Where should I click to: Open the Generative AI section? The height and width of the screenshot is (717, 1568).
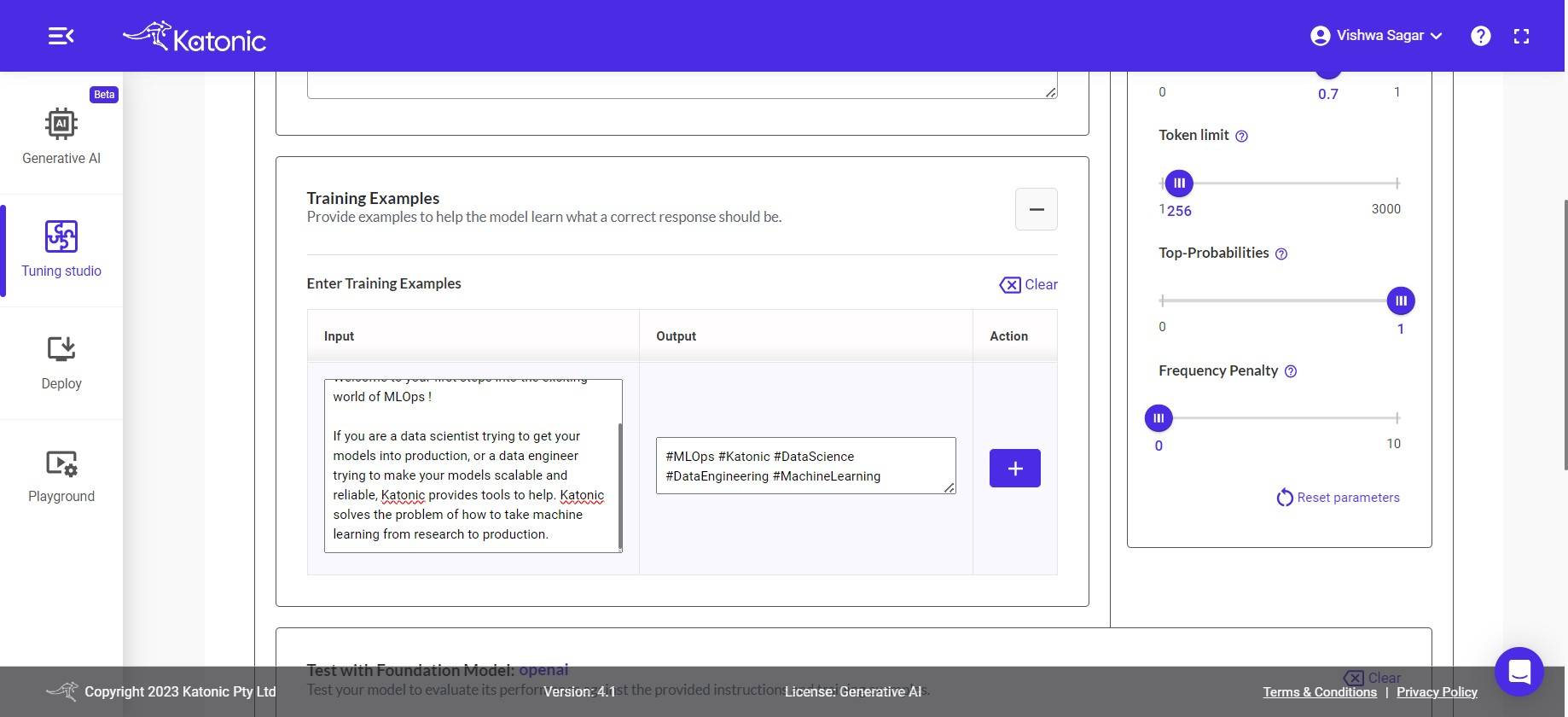click(x=61, y=137)
